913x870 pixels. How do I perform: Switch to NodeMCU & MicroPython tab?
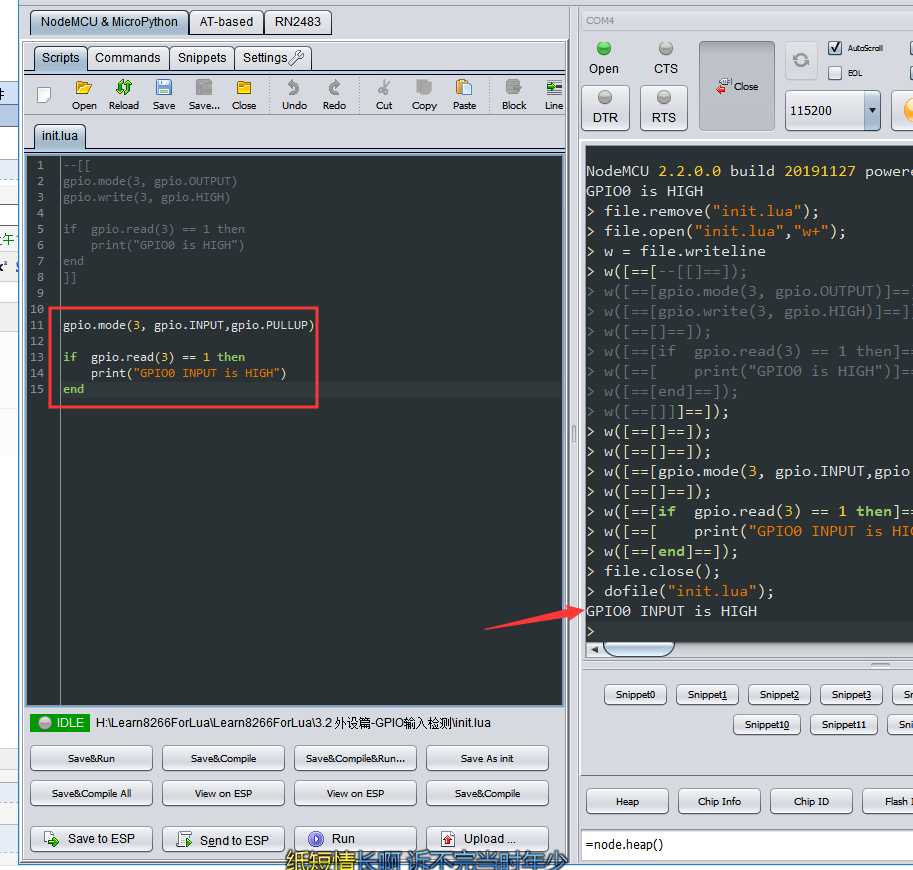click(x=109, y=22)
